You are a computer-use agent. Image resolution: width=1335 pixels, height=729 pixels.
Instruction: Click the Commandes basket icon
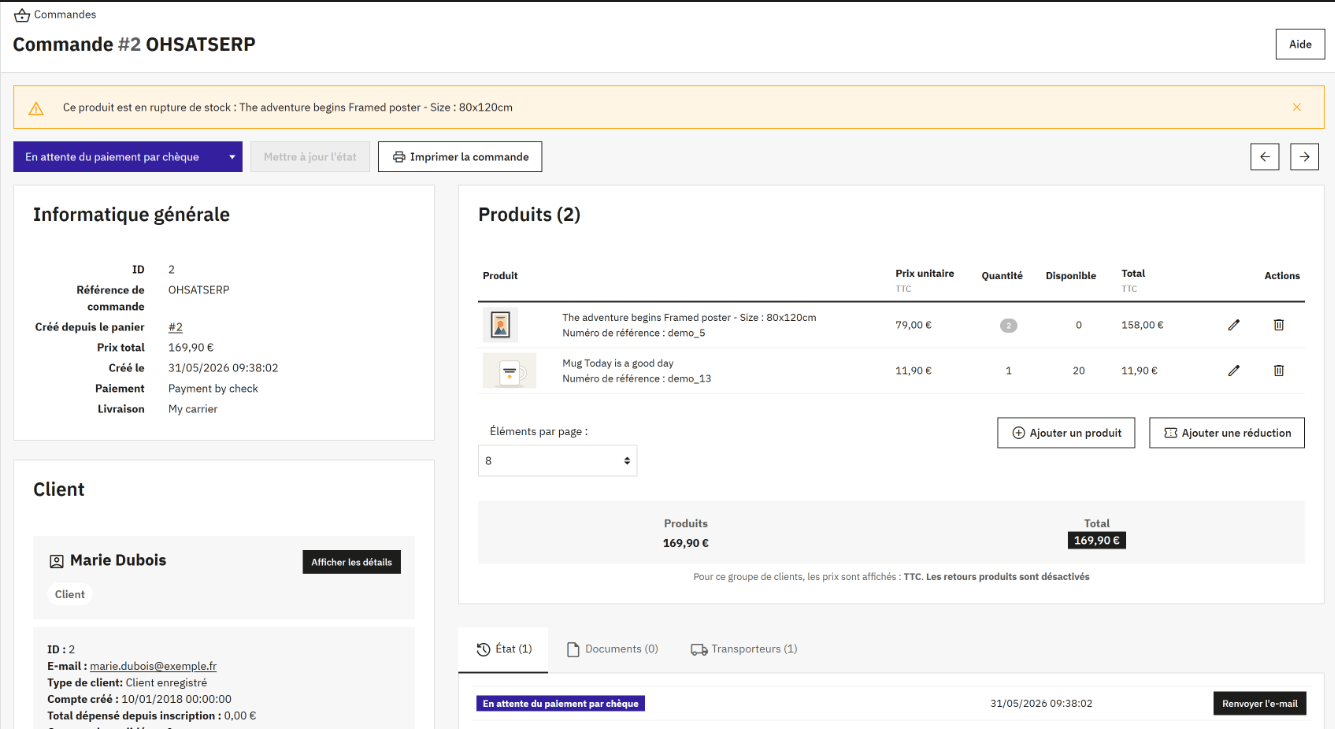point(22,15)
